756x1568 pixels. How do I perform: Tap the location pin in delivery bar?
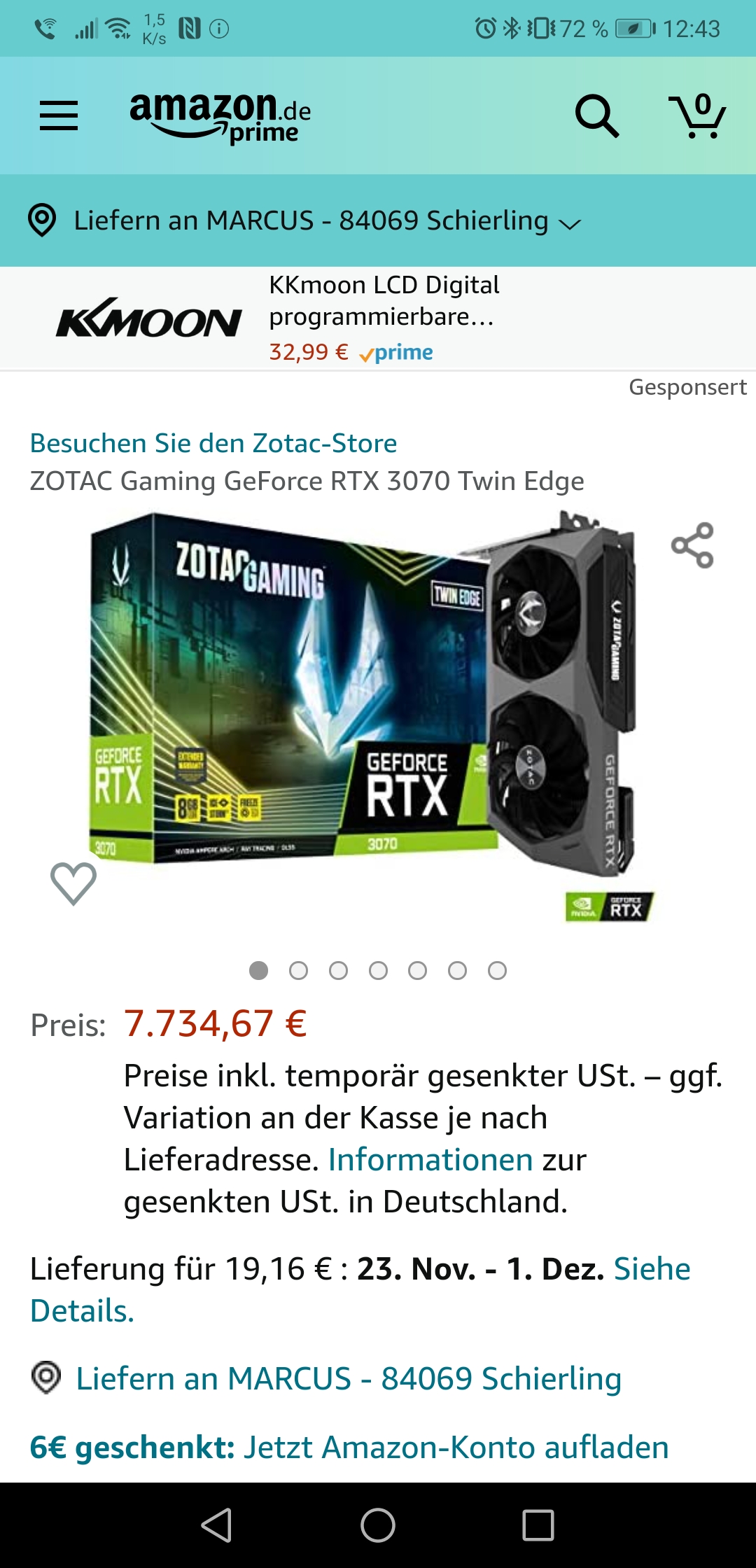pos(42,220)
